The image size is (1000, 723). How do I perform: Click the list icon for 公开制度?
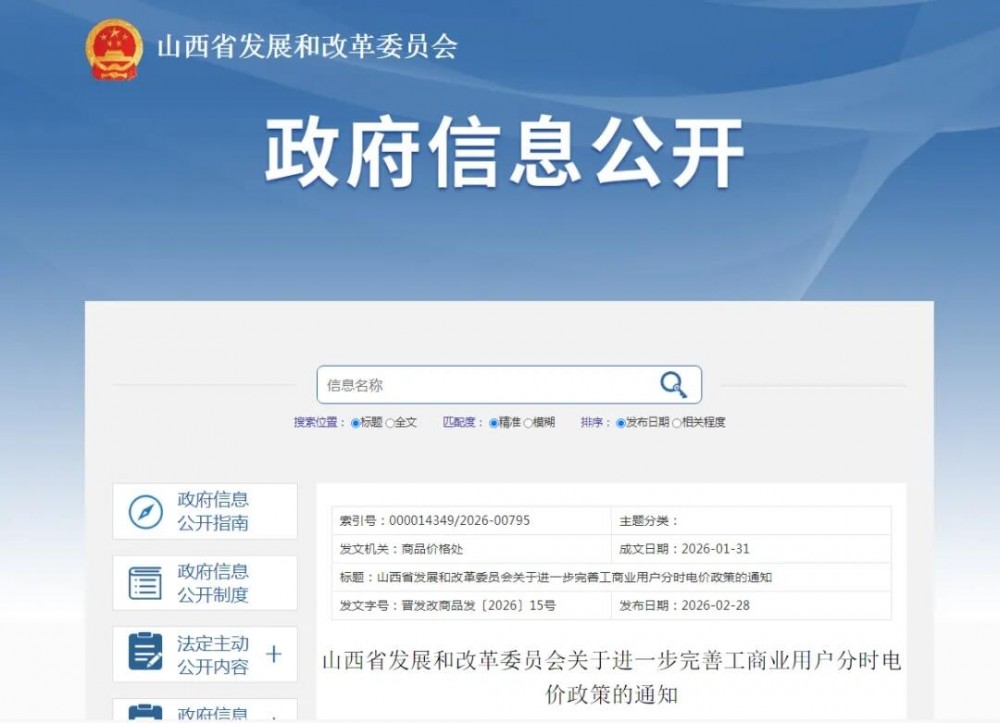point(146,583)
